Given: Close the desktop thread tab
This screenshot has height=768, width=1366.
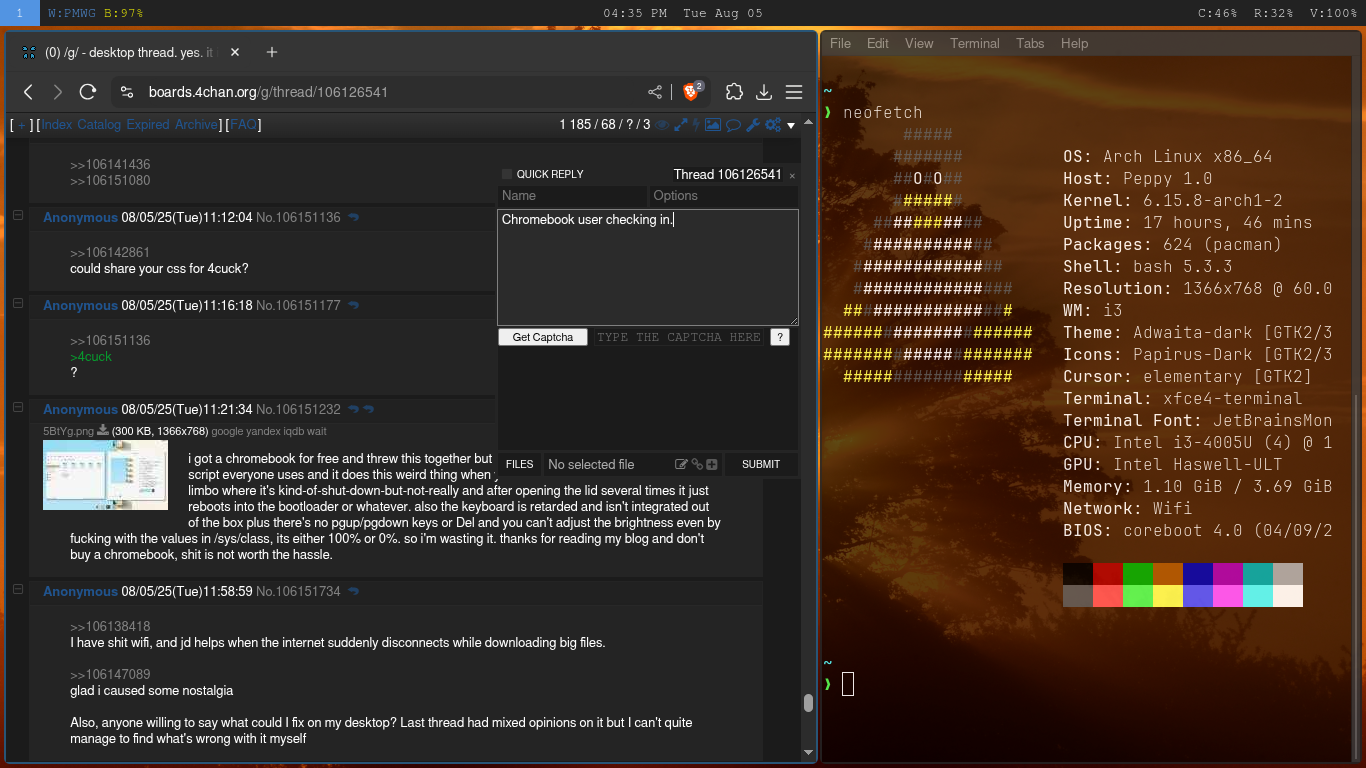Looking at the screenshot, I should (x=235, y=52).
